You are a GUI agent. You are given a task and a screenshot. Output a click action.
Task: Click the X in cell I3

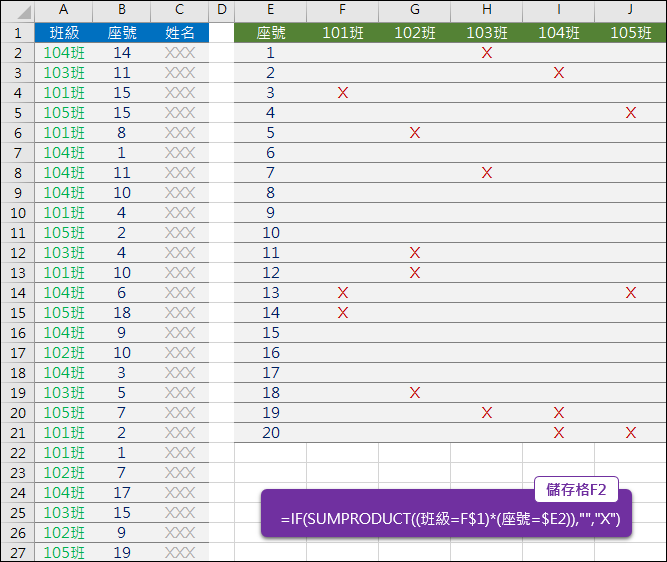pos(559,73)
